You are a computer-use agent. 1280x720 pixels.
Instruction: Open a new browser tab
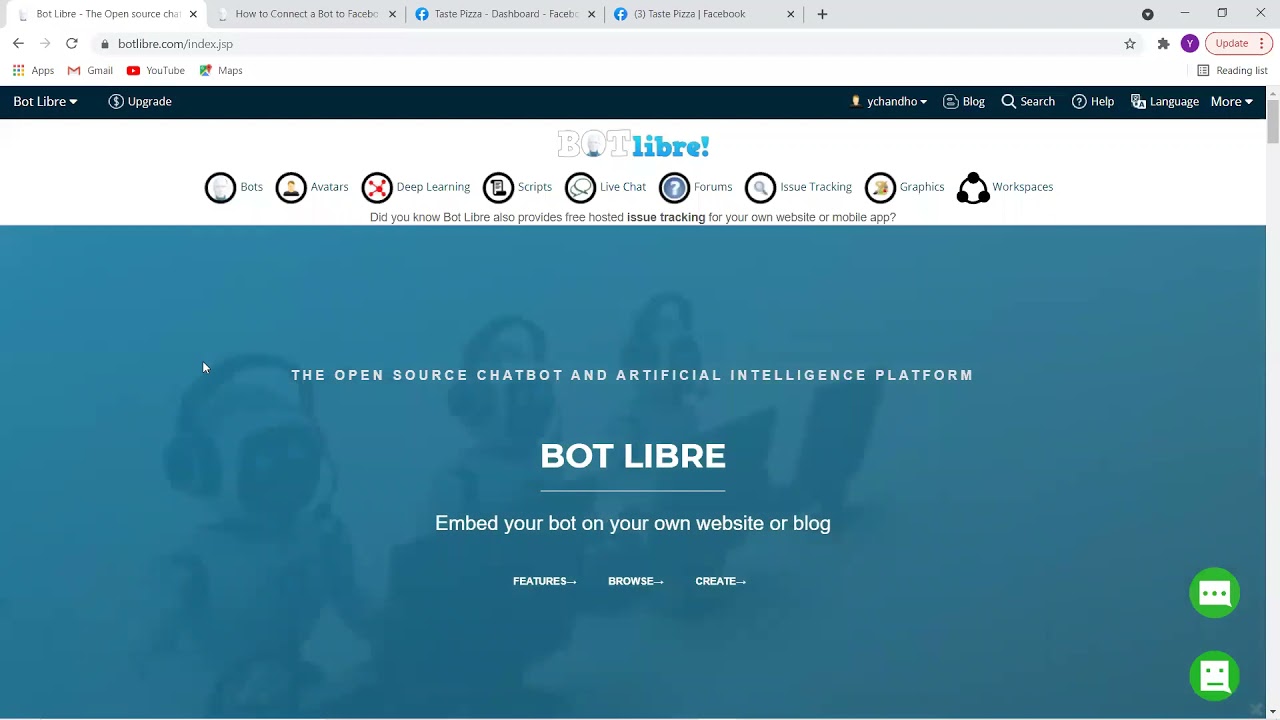click(822, 14)
